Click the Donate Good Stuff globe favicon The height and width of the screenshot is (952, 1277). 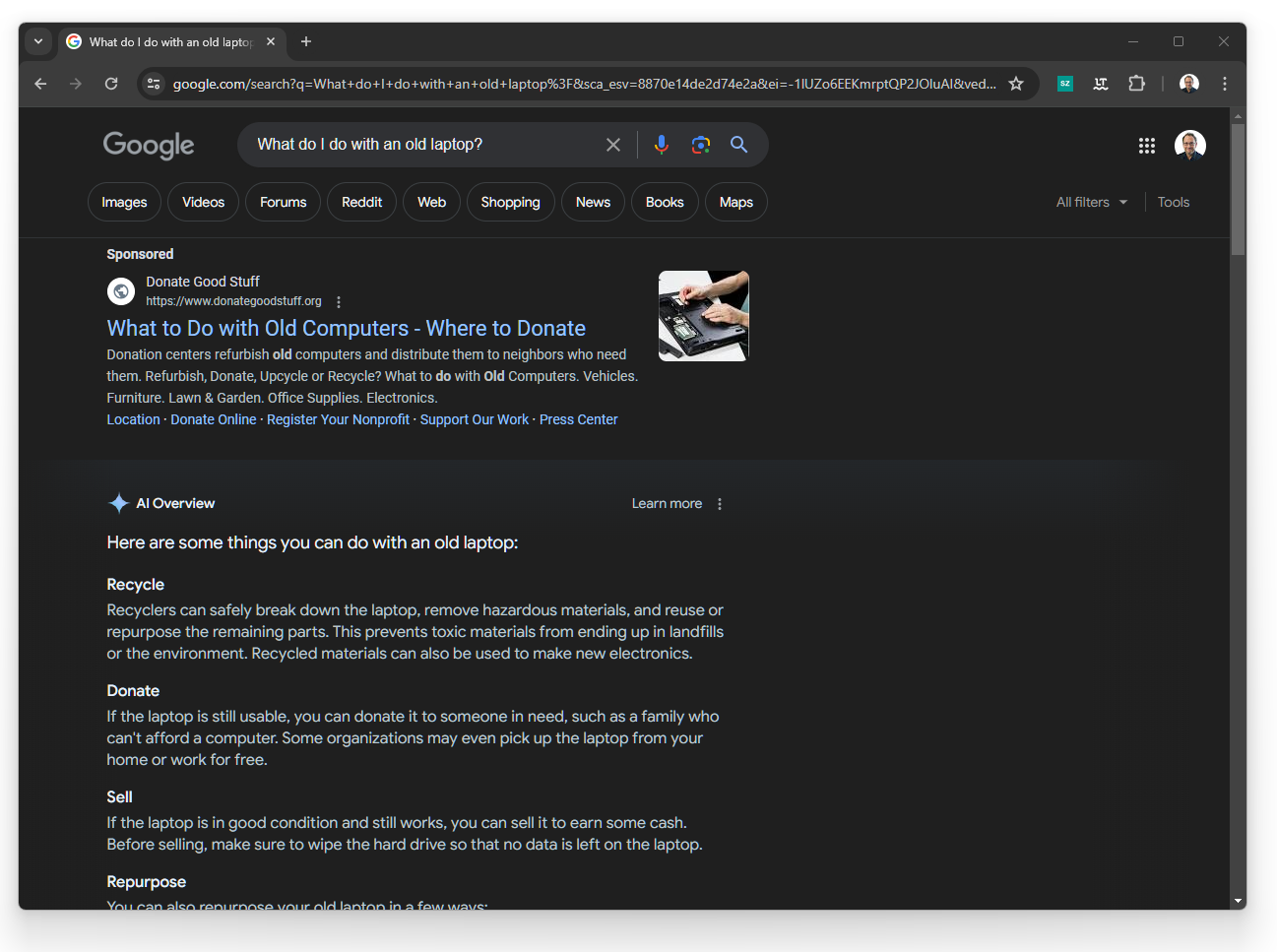(x=121, y=291)
